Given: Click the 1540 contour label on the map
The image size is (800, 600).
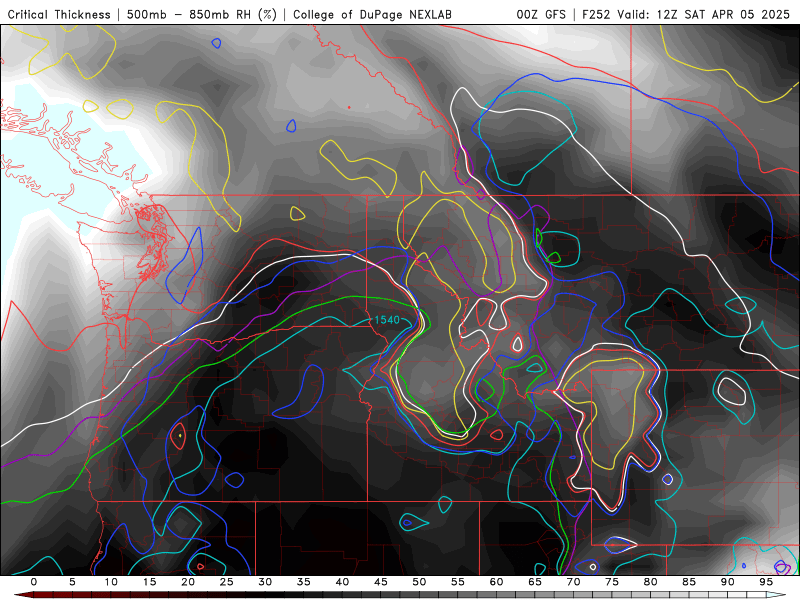Looking at the screenshot, I should pyautogui.click(x=387, y=320).
